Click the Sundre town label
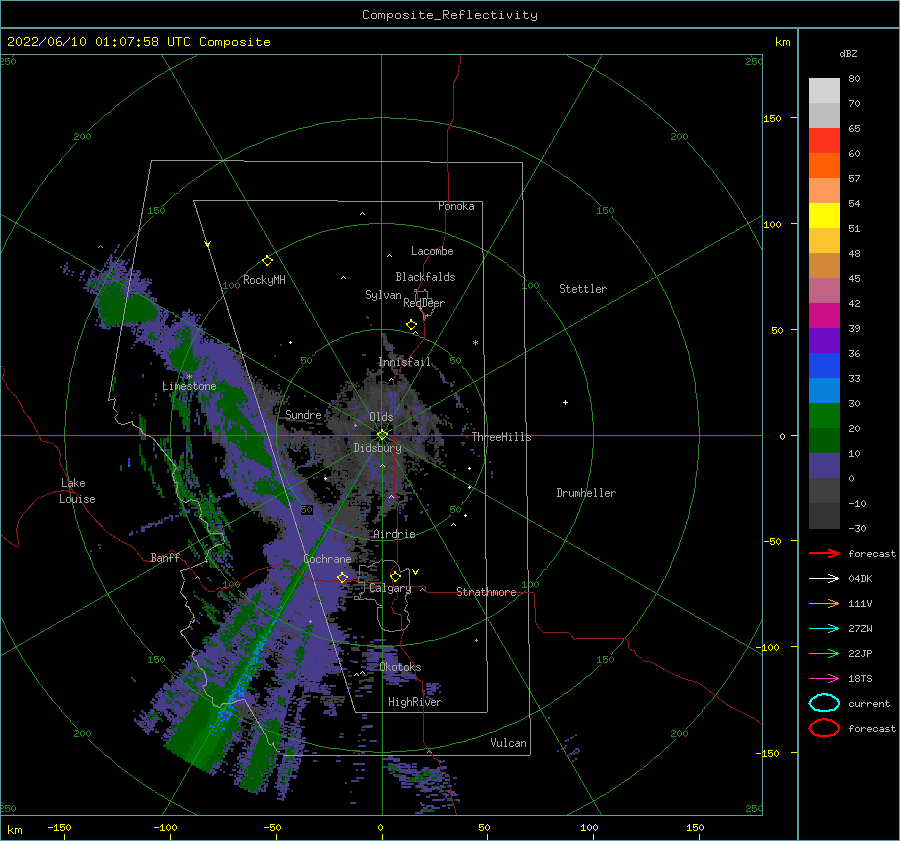The height and width of the screenshot is (841, 900). (303, 415)
